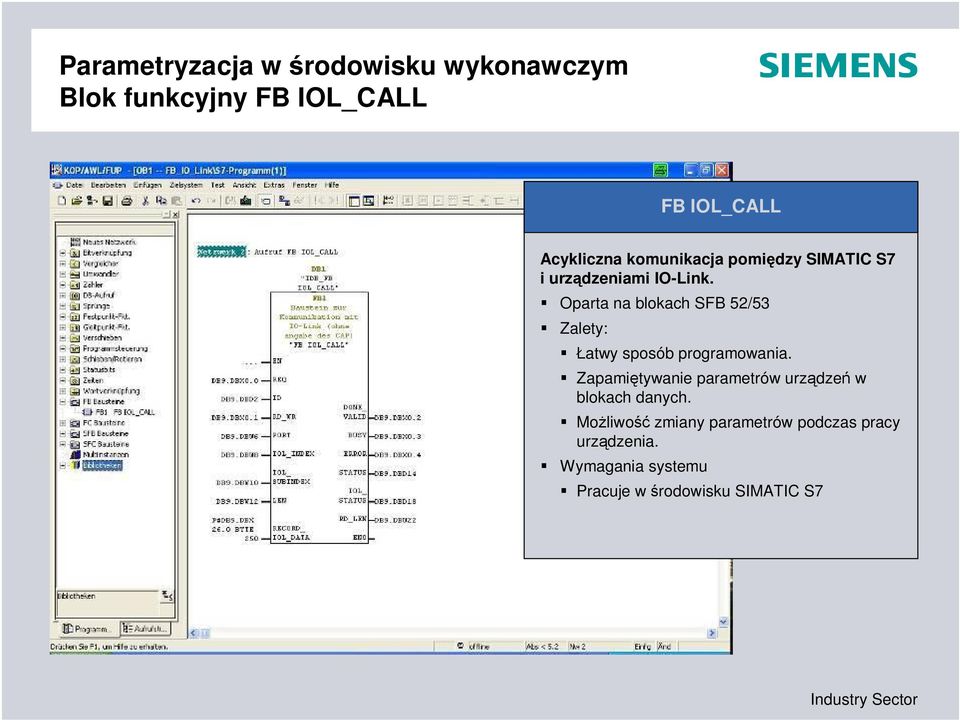Click the Open folder toolbar icon

[x=77, y=200]
